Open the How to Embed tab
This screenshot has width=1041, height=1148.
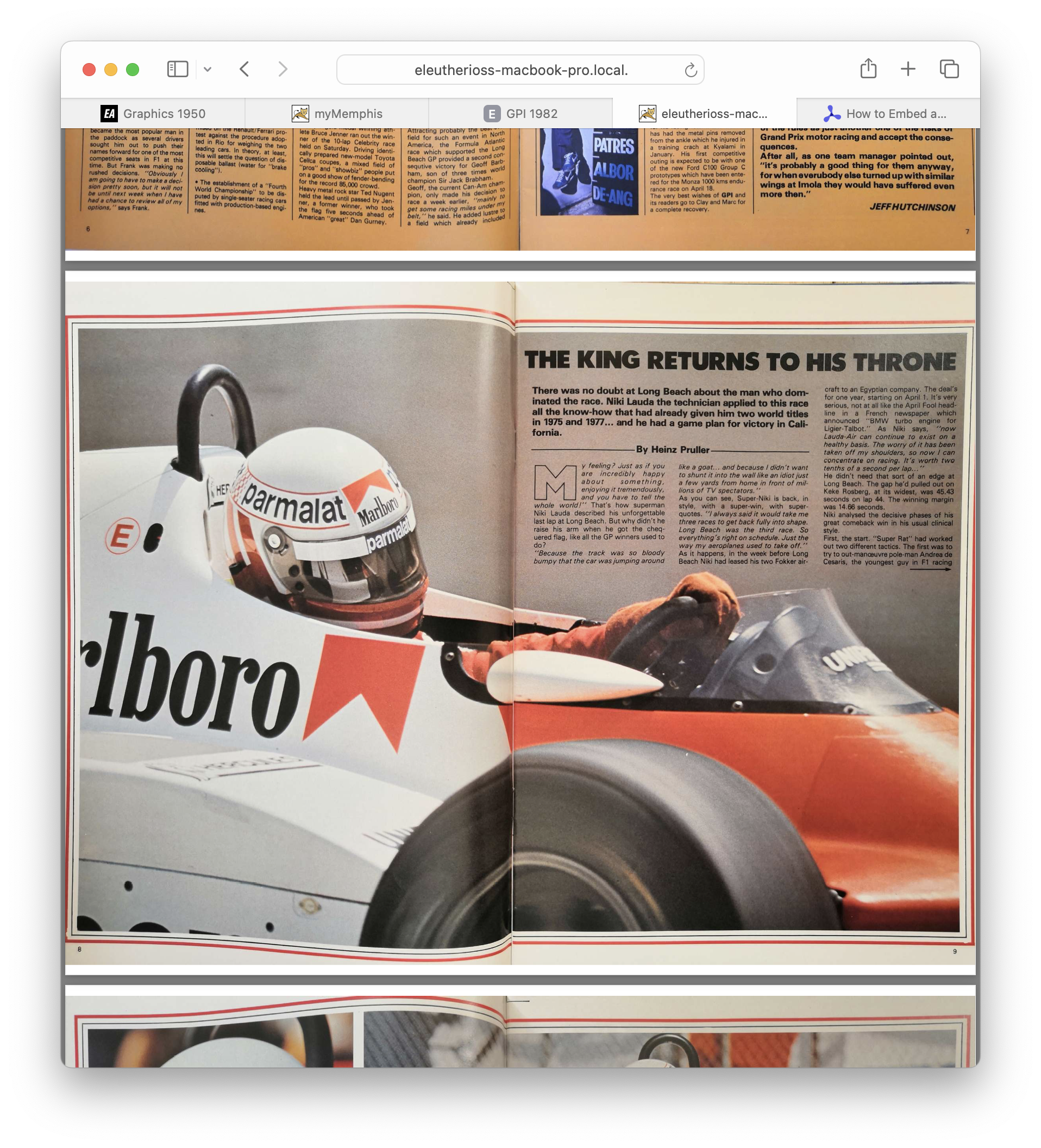click(888, 114)
